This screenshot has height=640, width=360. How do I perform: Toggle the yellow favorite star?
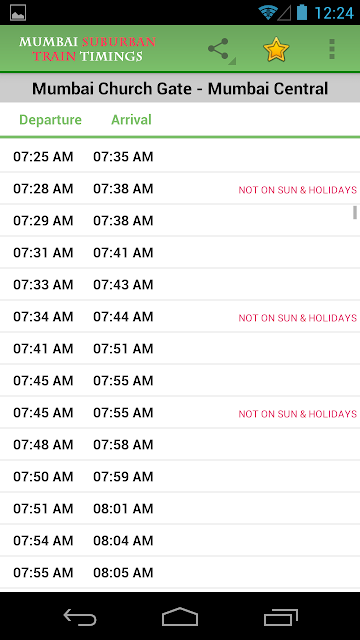pyautogui.click(x=276, y=49)
